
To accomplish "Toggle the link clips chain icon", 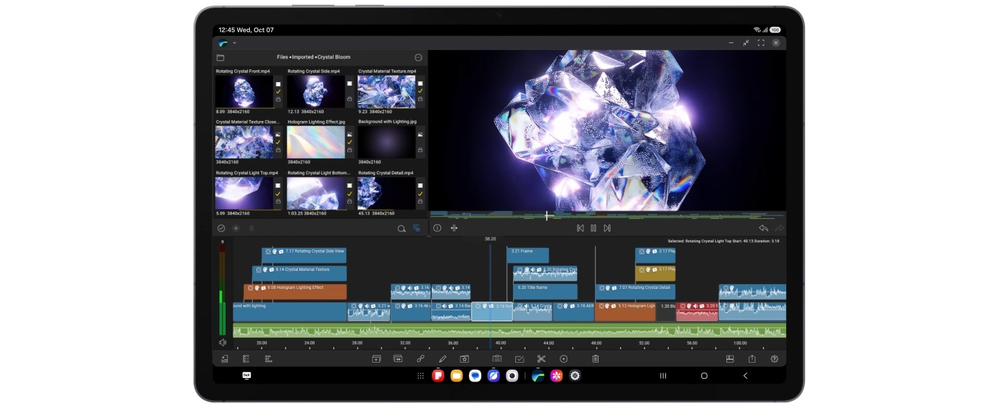I will [x=420, y=359].
